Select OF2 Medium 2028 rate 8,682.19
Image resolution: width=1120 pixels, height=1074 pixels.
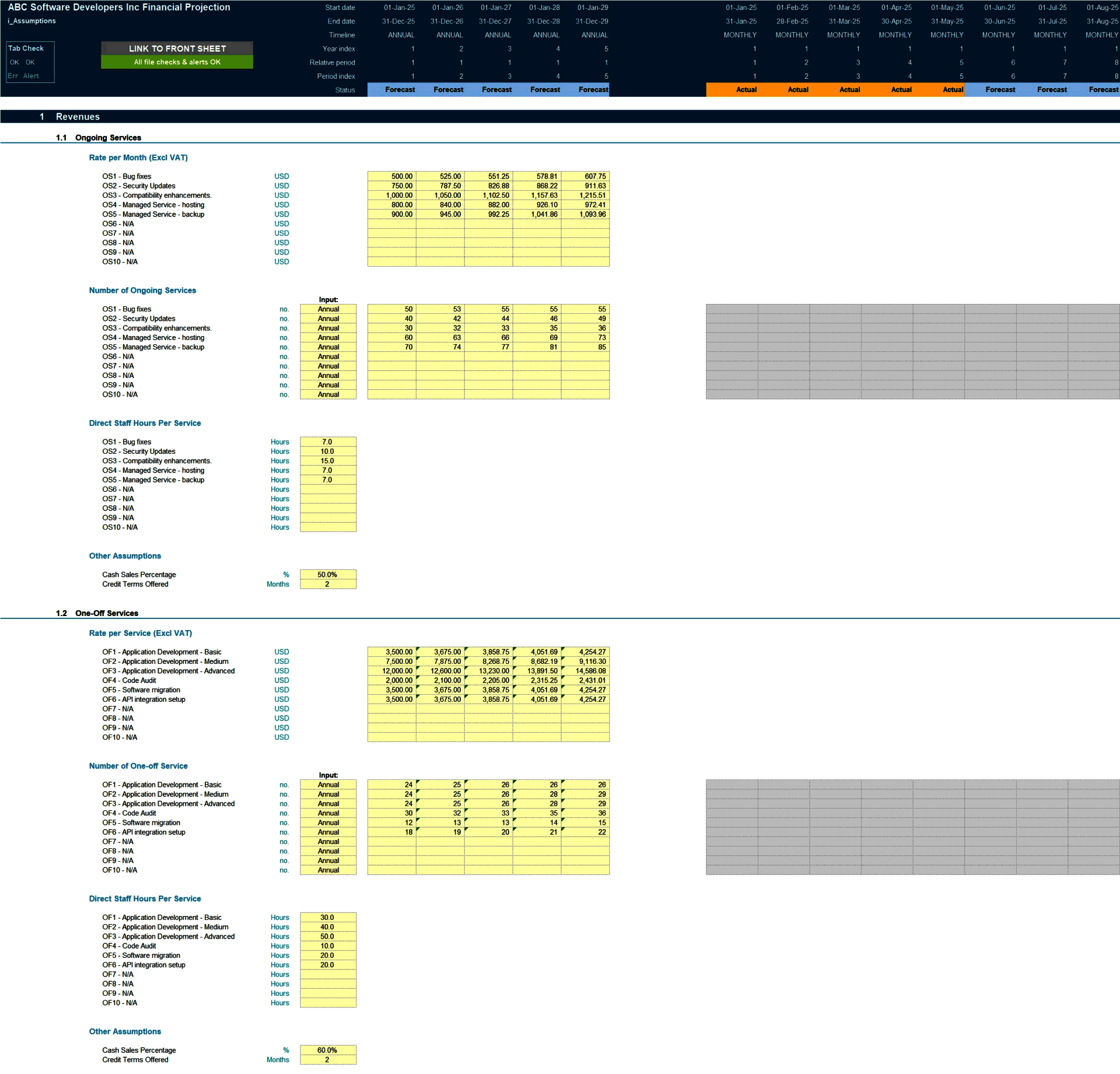click(537, 662)
